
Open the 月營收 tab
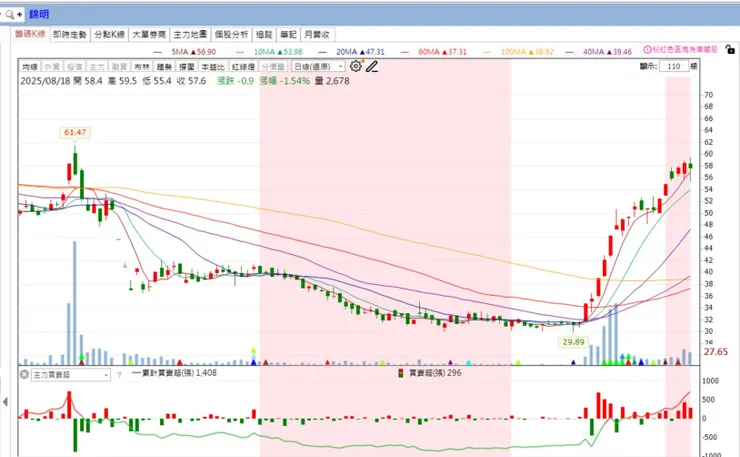click(318, 34)
